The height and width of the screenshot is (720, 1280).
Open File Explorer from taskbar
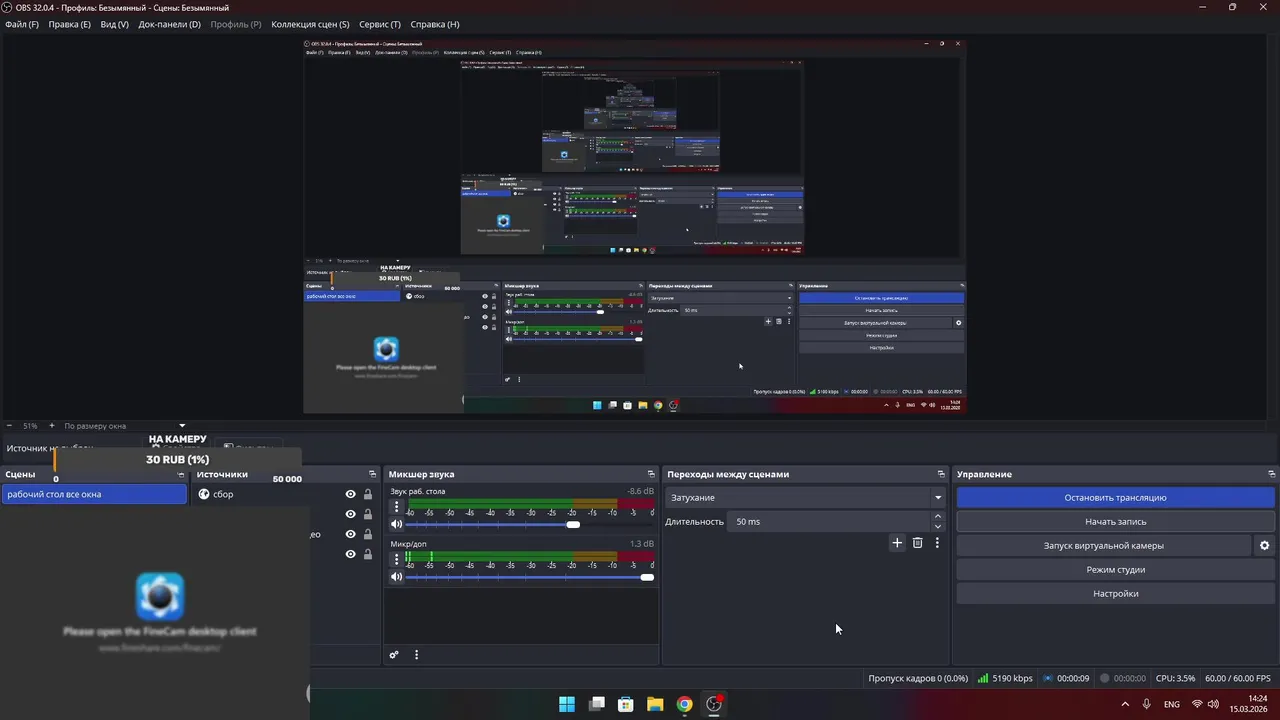pos(655,704)
